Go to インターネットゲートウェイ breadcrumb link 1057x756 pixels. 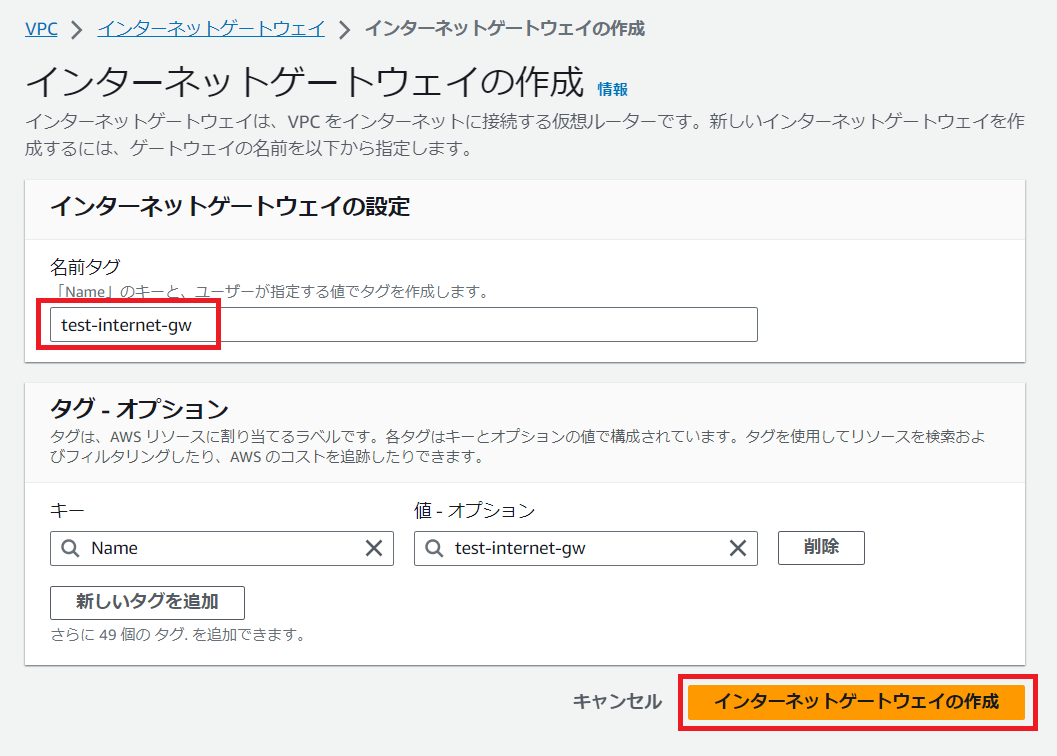point(211,28)
